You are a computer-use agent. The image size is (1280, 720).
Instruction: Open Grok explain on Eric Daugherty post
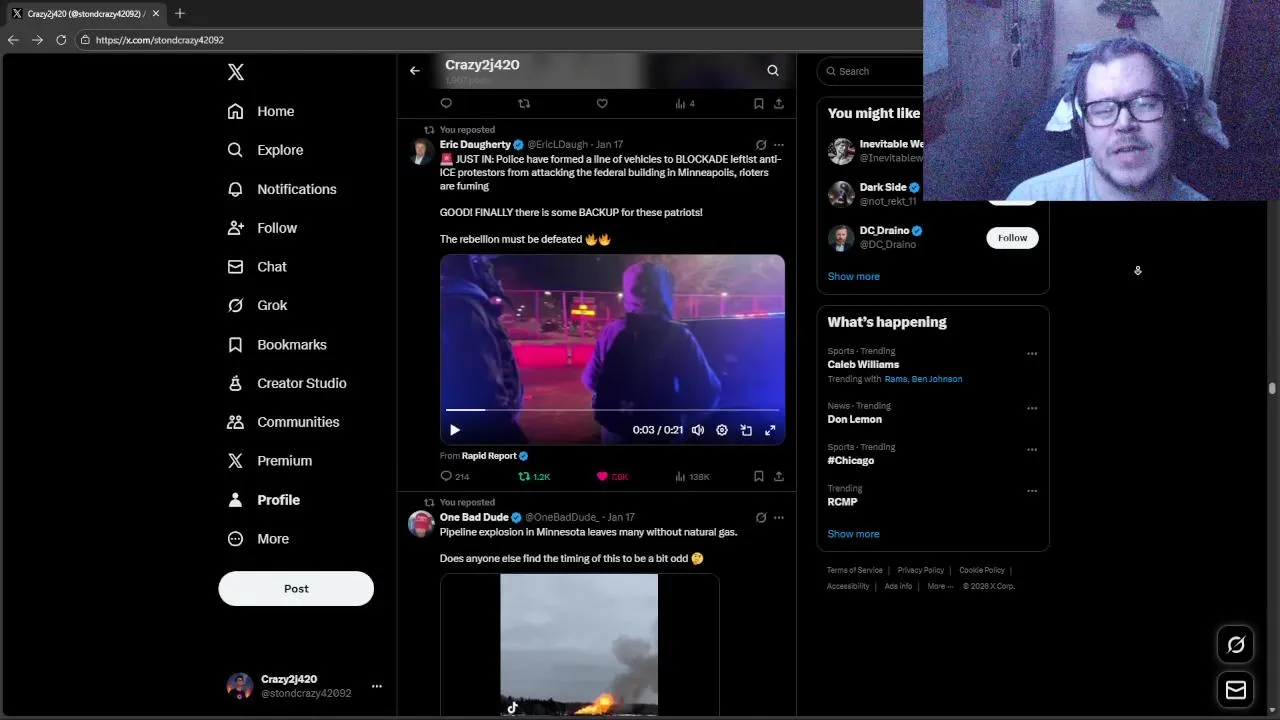point(761,145)
